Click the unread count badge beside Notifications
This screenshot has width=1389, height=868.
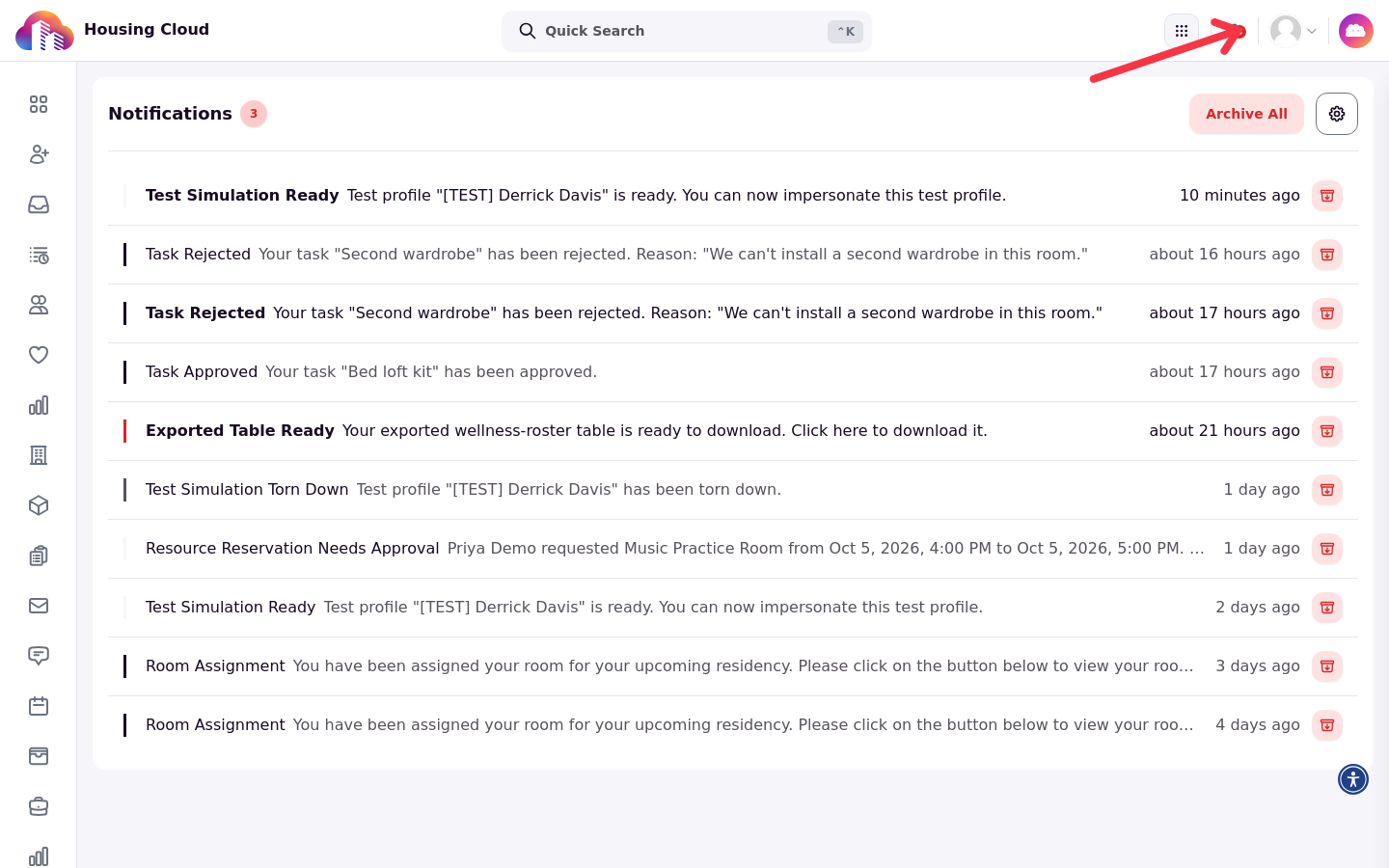pos(254,114)
